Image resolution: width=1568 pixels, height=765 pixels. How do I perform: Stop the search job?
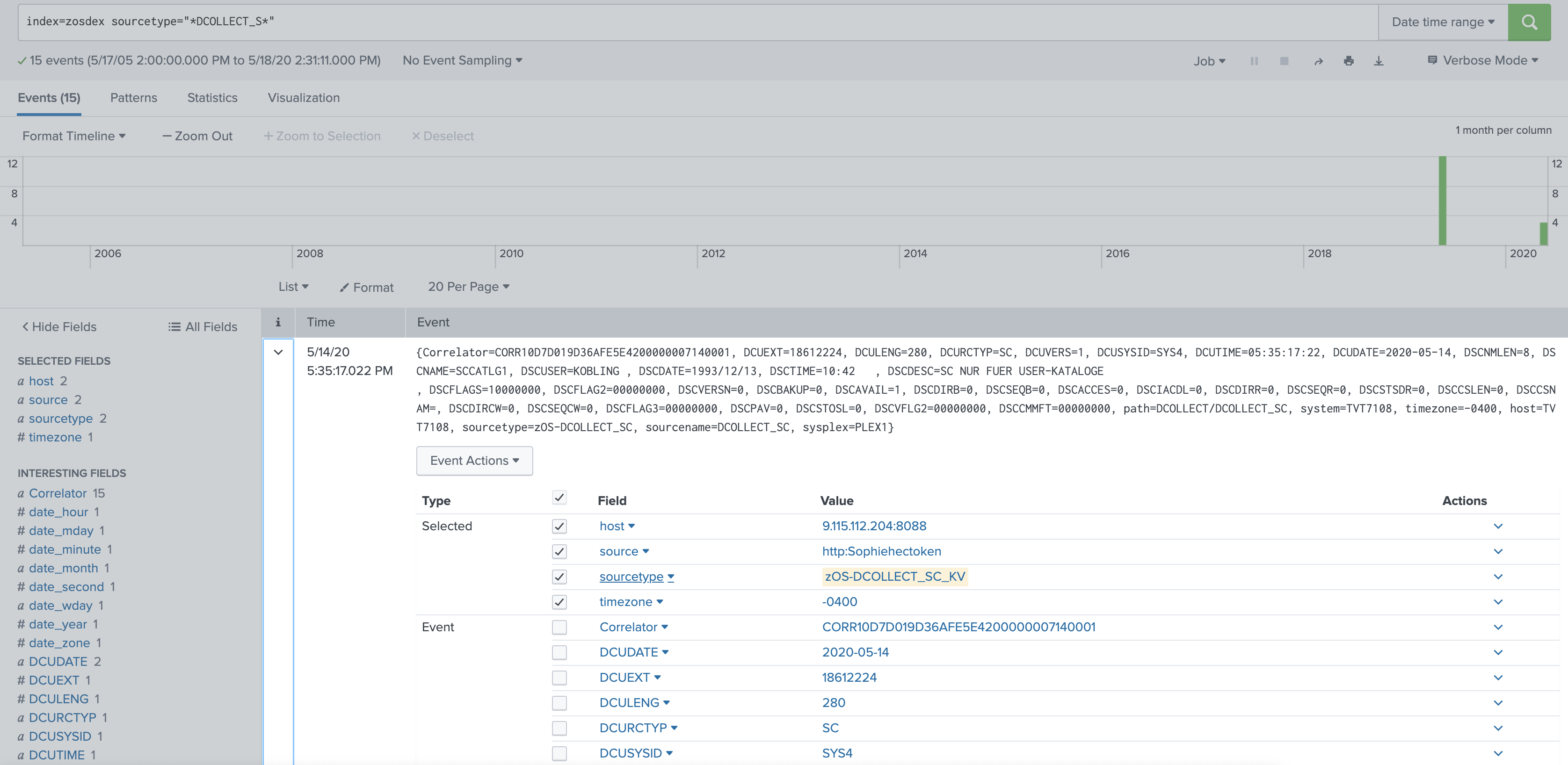[x=1284, y=60]
